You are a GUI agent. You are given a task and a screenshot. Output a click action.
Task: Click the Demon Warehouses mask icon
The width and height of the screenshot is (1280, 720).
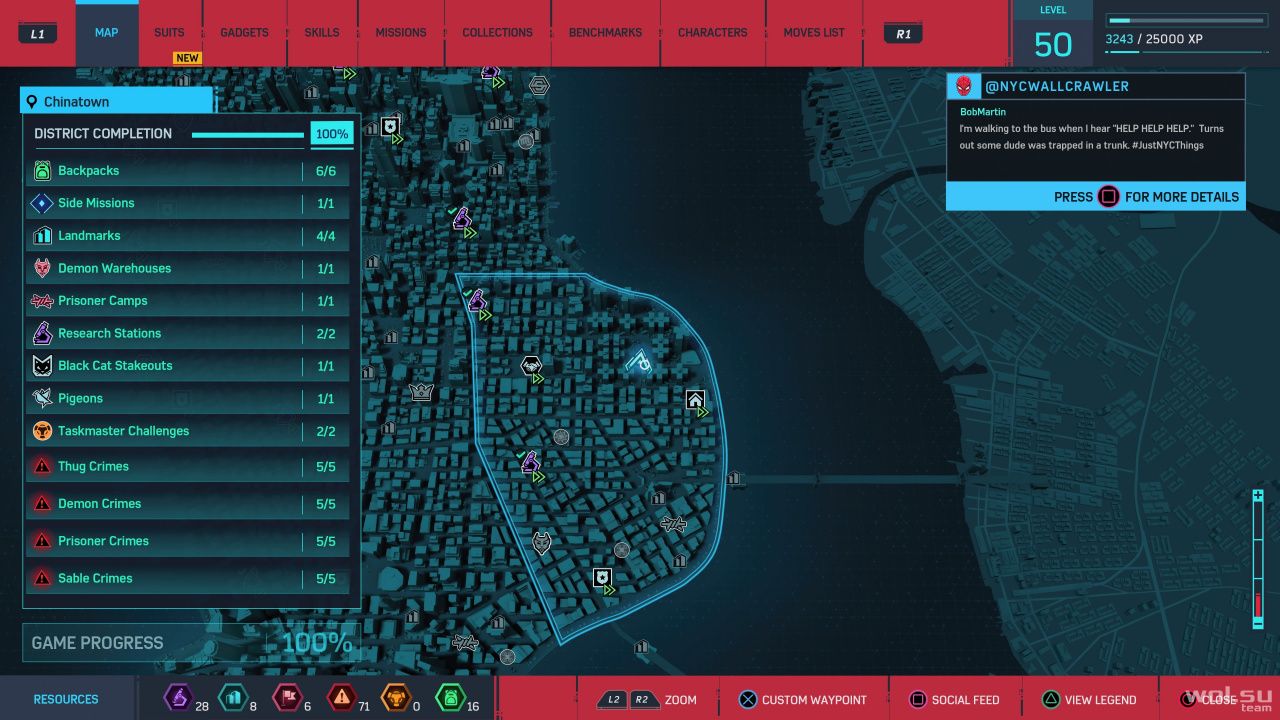[x=42, y=268]
